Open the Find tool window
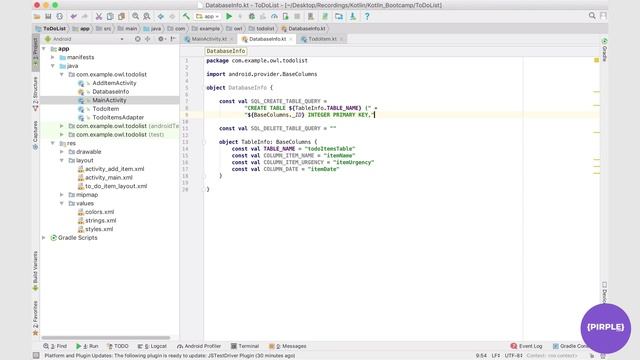This screenshot has width=640, height=360. coord(55,346)
